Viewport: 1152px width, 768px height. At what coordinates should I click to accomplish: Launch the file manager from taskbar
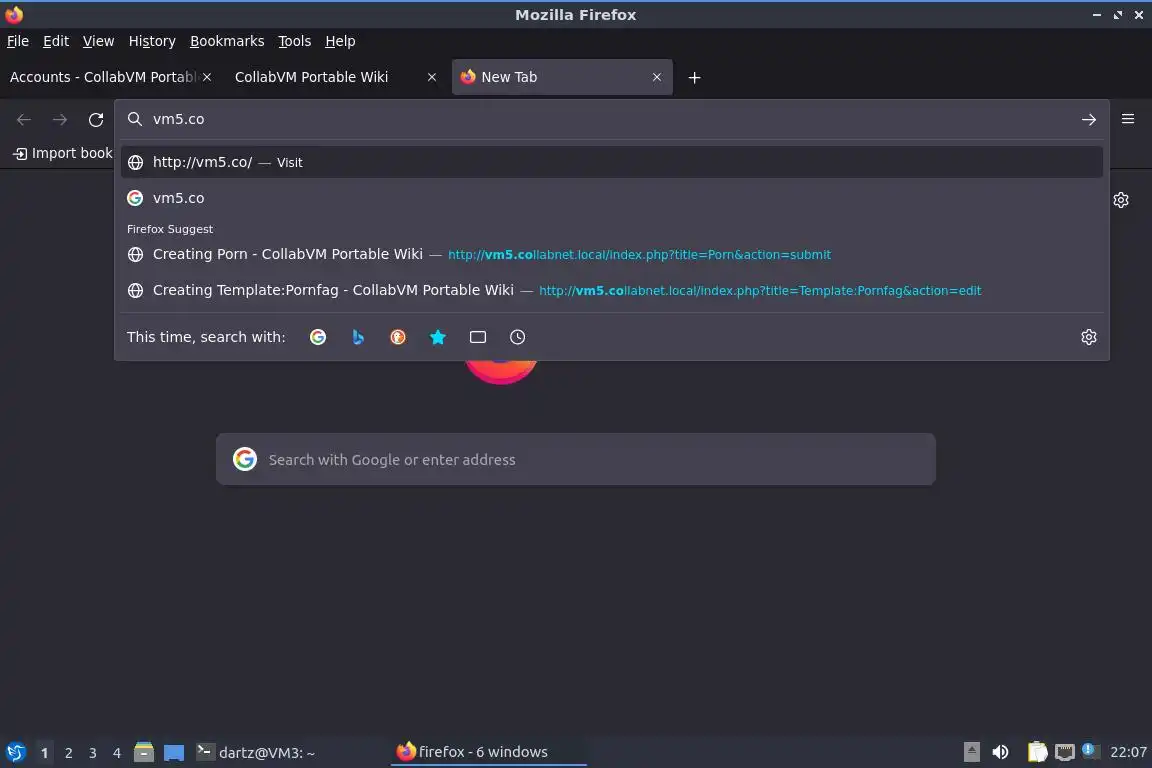144,752
